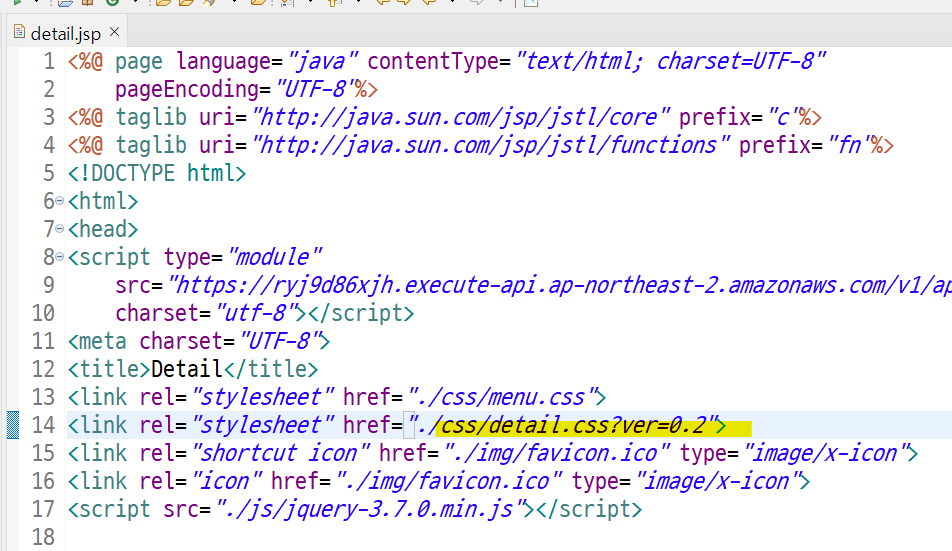
Task: Click rel "stylesheet" on line 14
Action: click(x=262, y=425)
